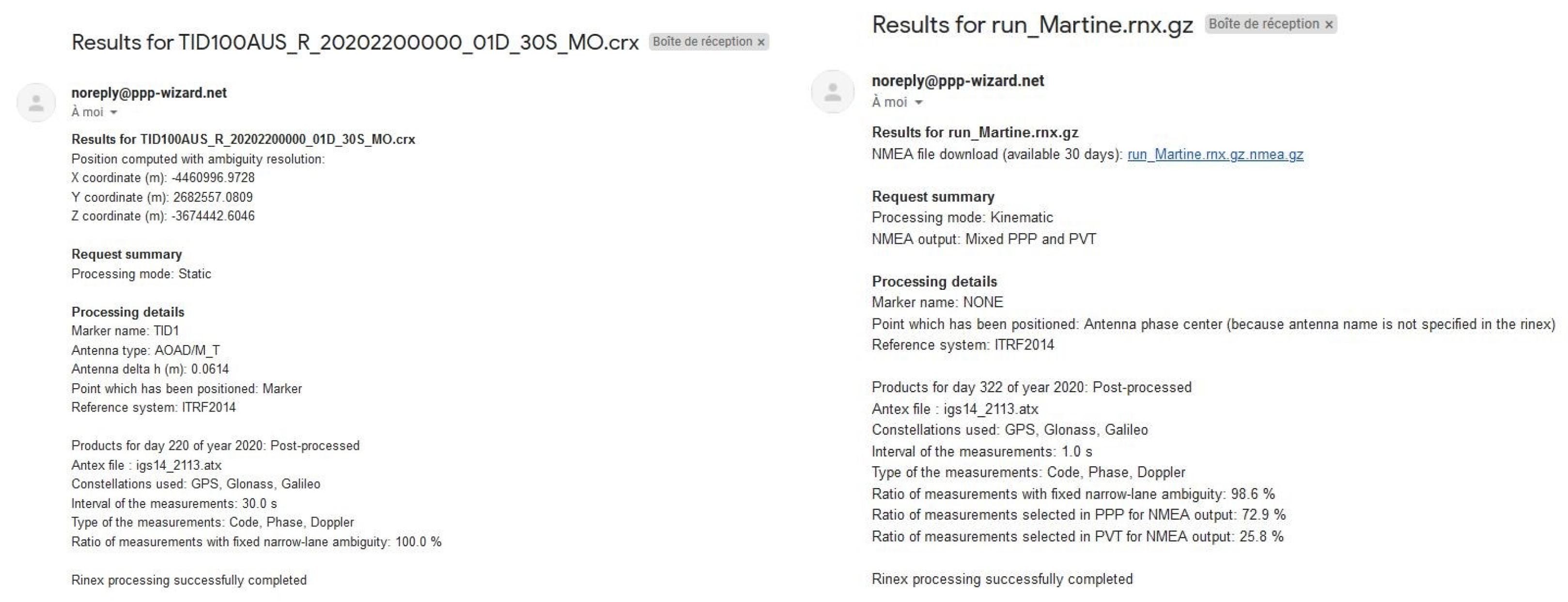Open the Boîte de réception label on run_Martine email
Image resolution: width=1568 pixels, height=602 pixels.
tap(1264, 24)
